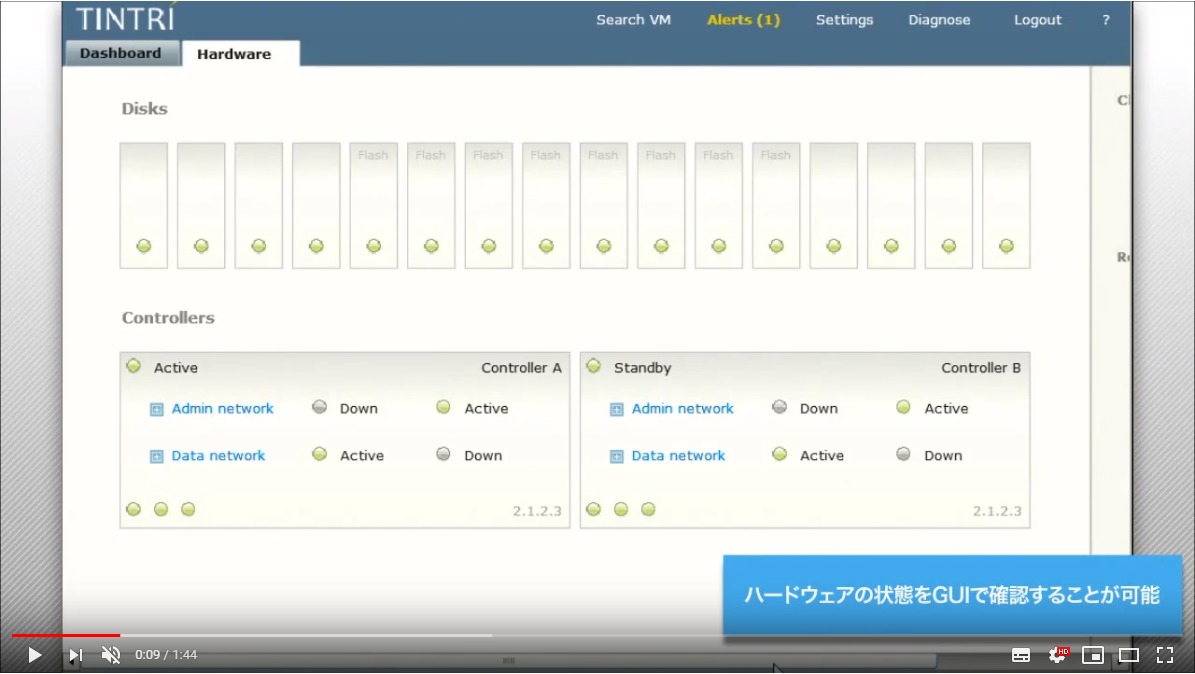The height and width of the screenshot is (674, 1195).
Task: Click the Active indicator for Data network on Controller A
Action: click(319, 454)
